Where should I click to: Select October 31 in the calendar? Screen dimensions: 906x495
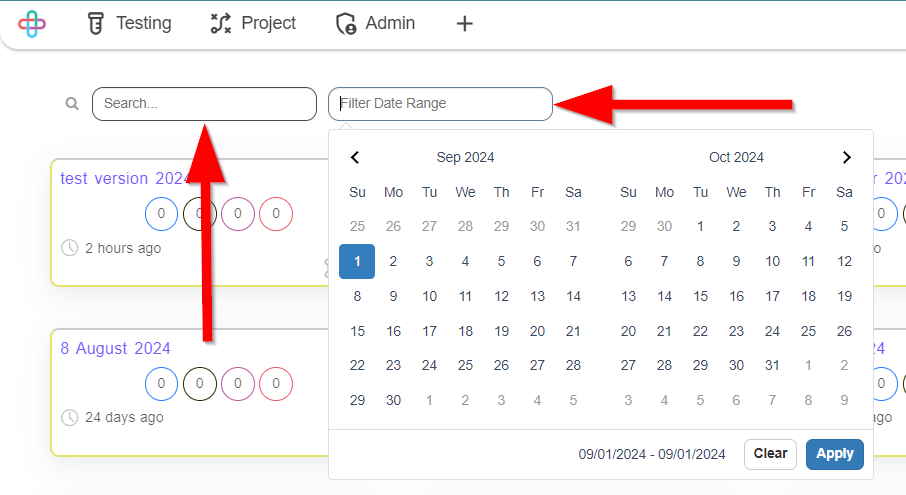(772, 365)
